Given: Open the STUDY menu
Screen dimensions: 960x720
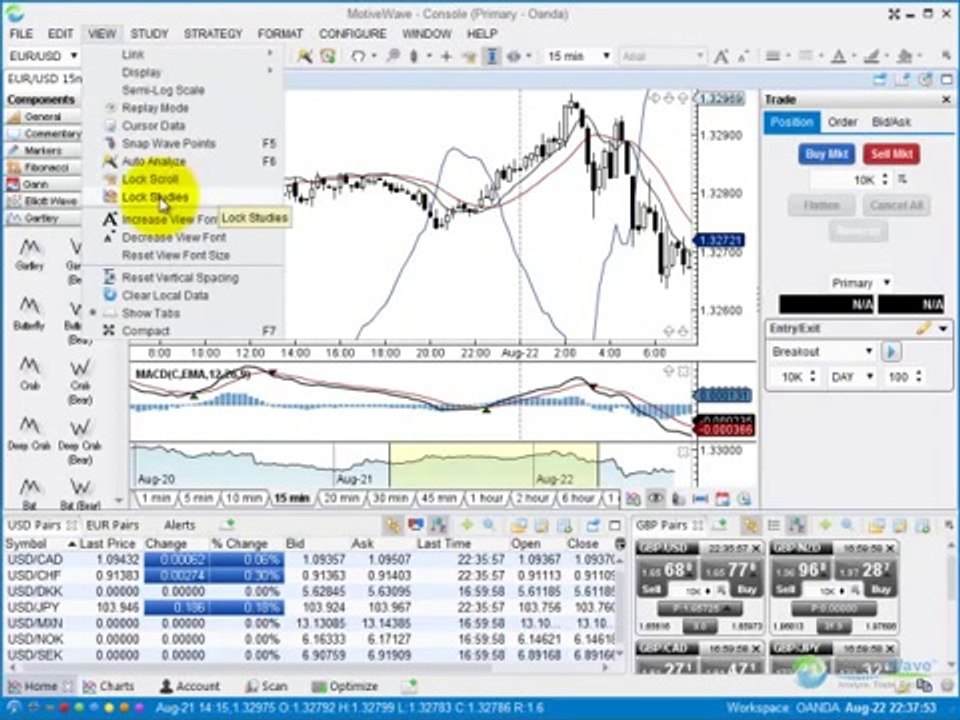Looking at the screenshot, I should (149, 34).
